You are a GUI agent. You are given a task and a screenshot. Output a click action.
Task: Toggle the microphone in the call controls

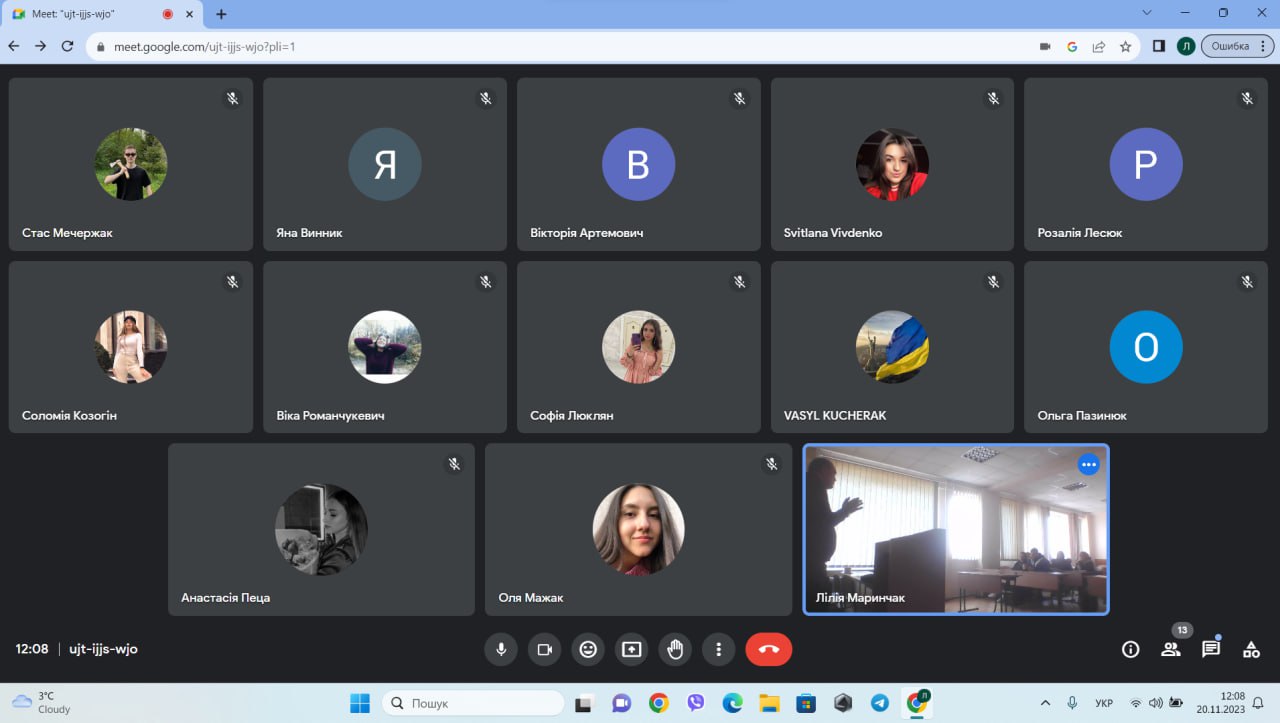point(501,649)
